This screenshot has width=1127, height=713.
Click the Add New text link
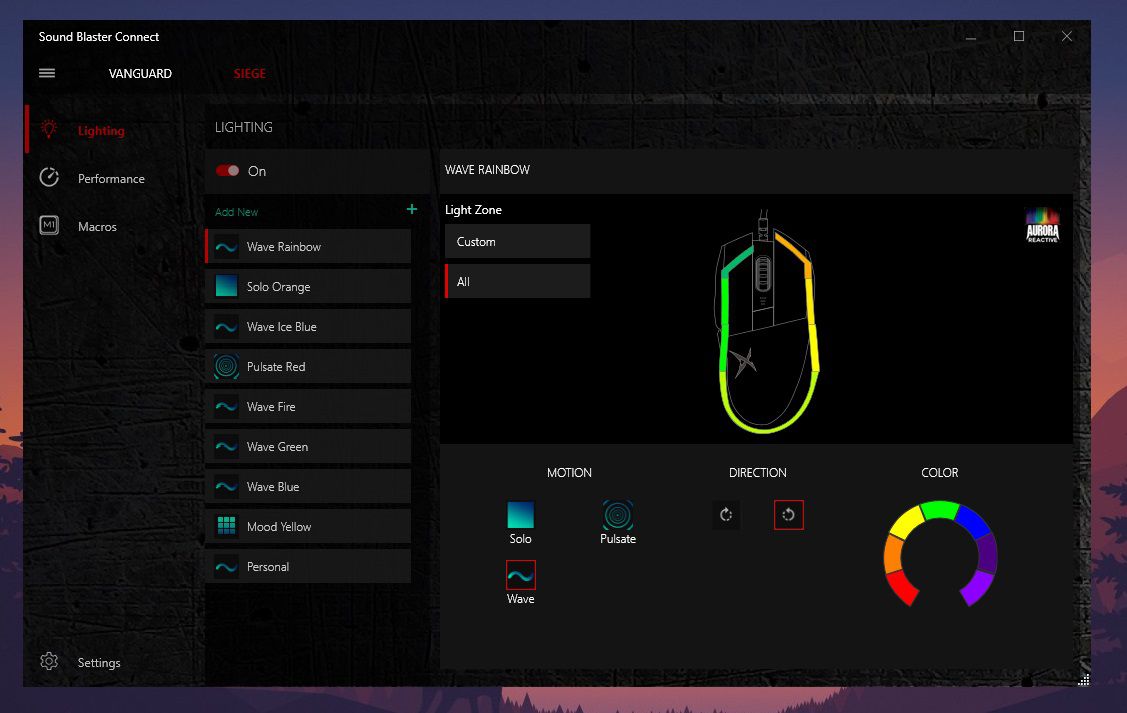point(236,212)
